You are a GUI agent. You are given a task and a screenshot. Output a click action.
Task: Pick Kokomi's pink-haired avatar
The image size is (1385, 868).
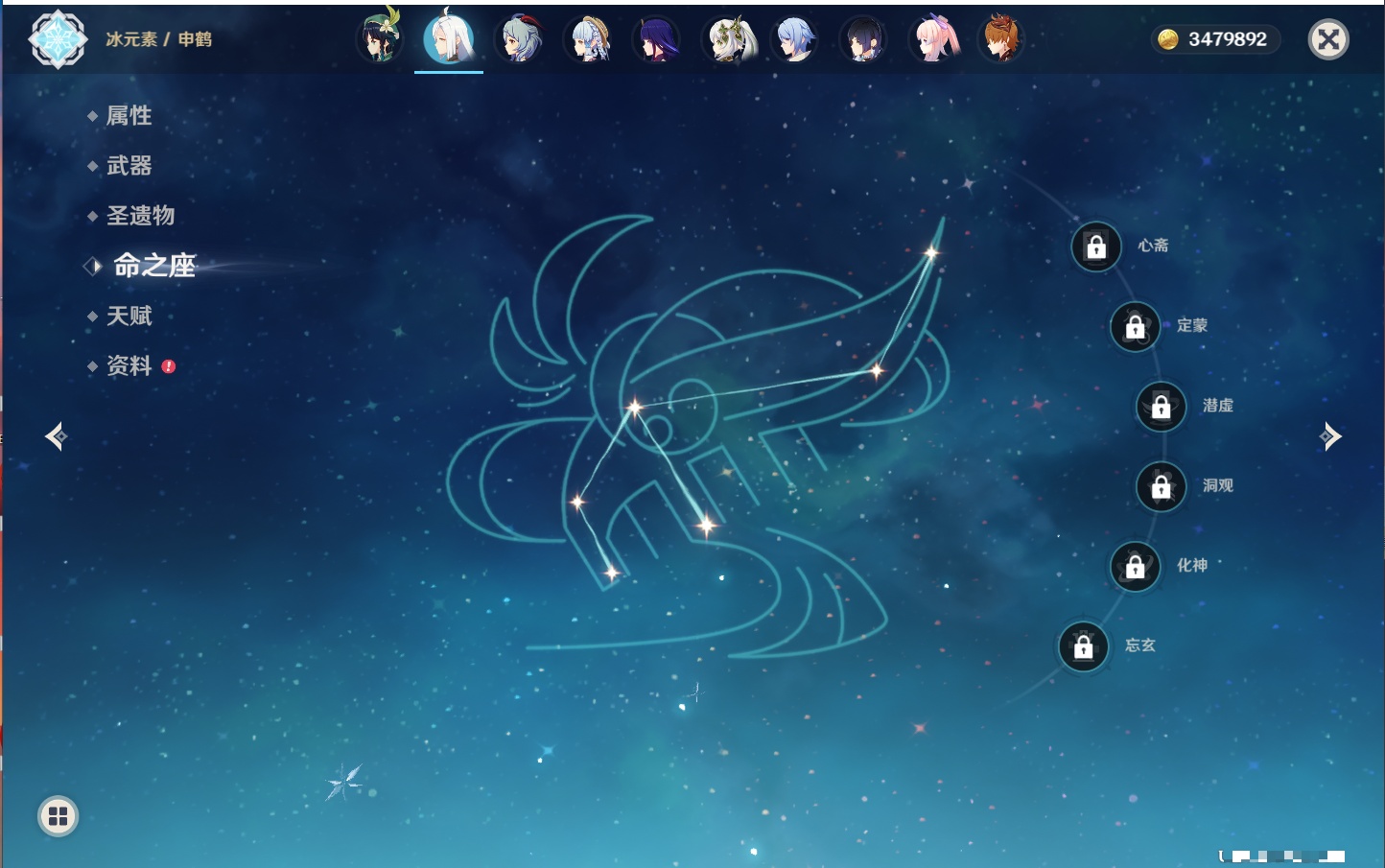point(933,40)
